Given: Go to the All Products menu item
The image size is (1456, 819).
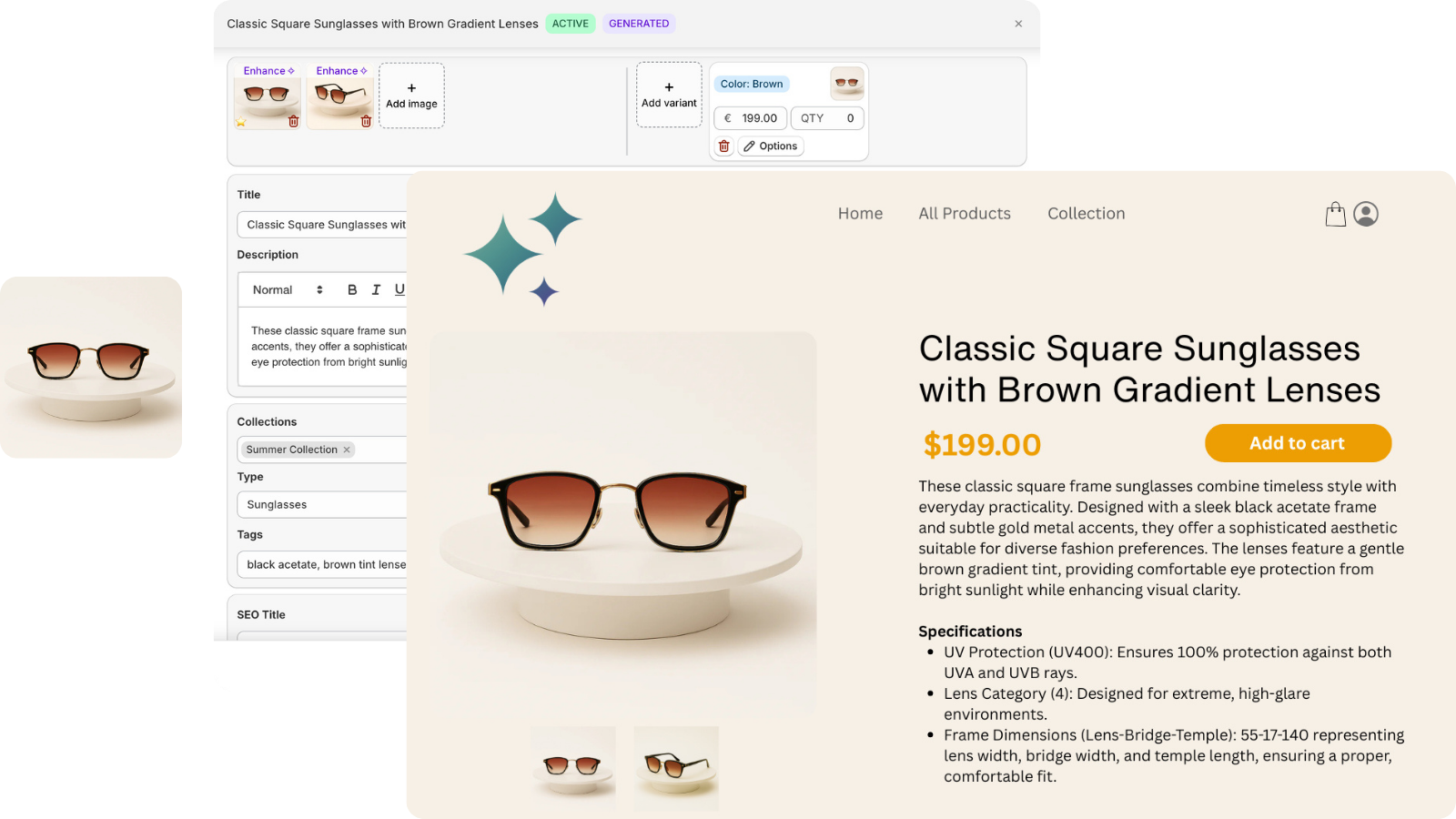Looking at the screenshot, I should click(964, 213).
